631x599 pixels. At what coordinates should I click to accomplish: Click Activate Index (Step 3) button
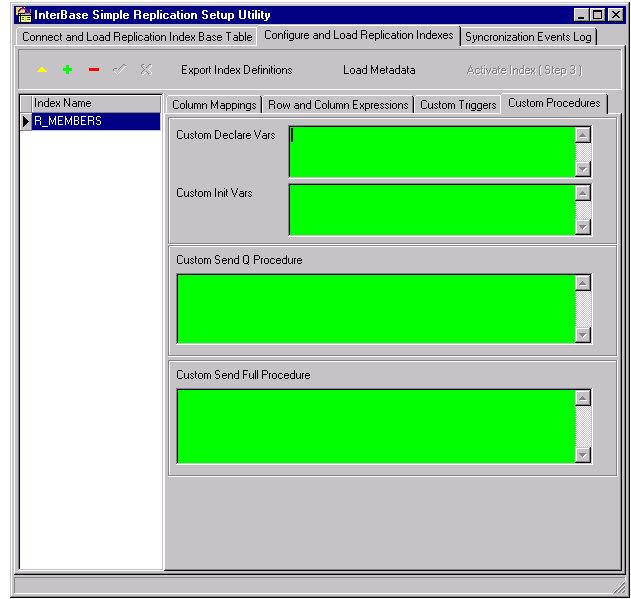tap(524, 70)
